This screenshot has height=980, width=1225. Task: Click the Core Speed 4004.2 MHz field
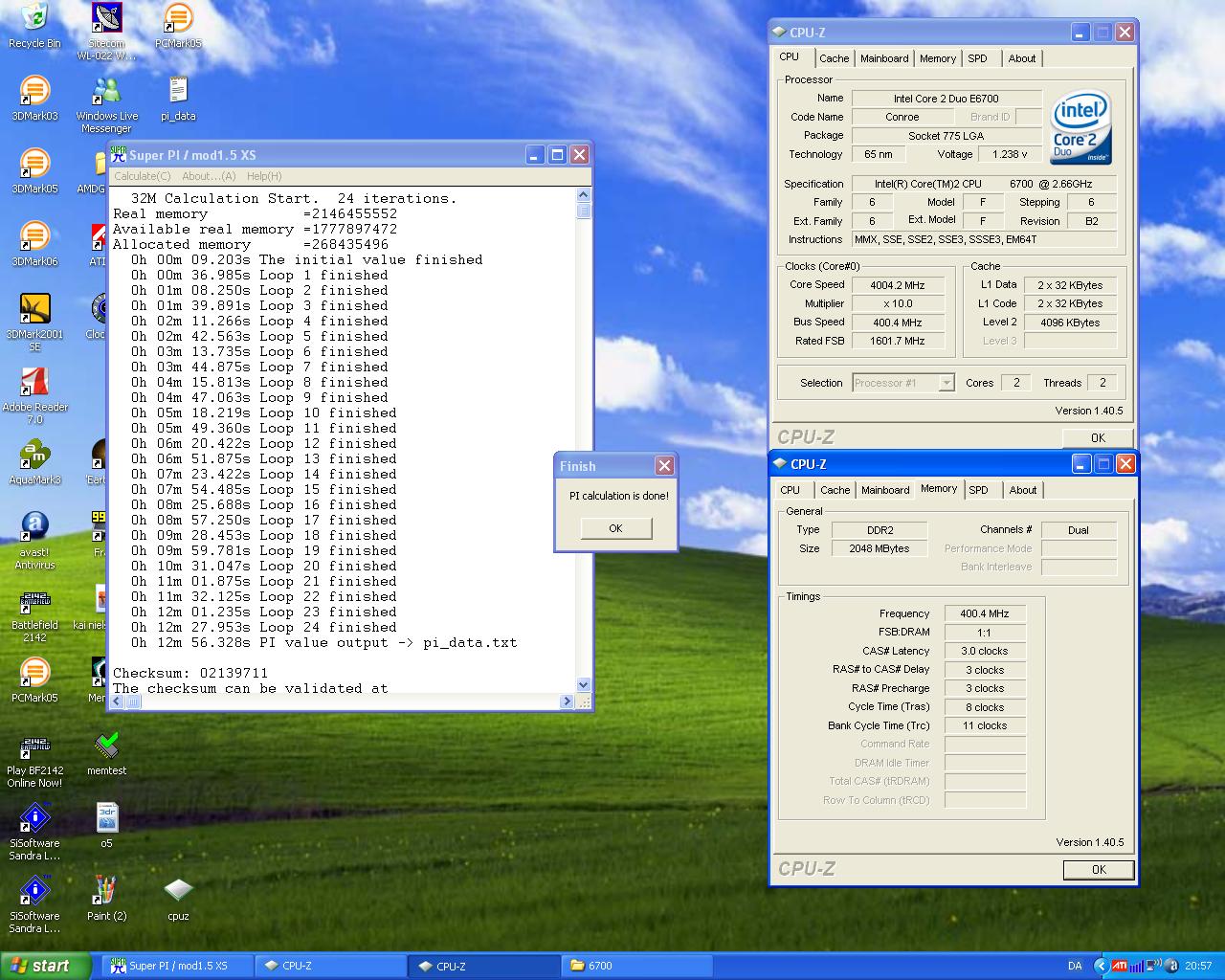tap(898, 285)
